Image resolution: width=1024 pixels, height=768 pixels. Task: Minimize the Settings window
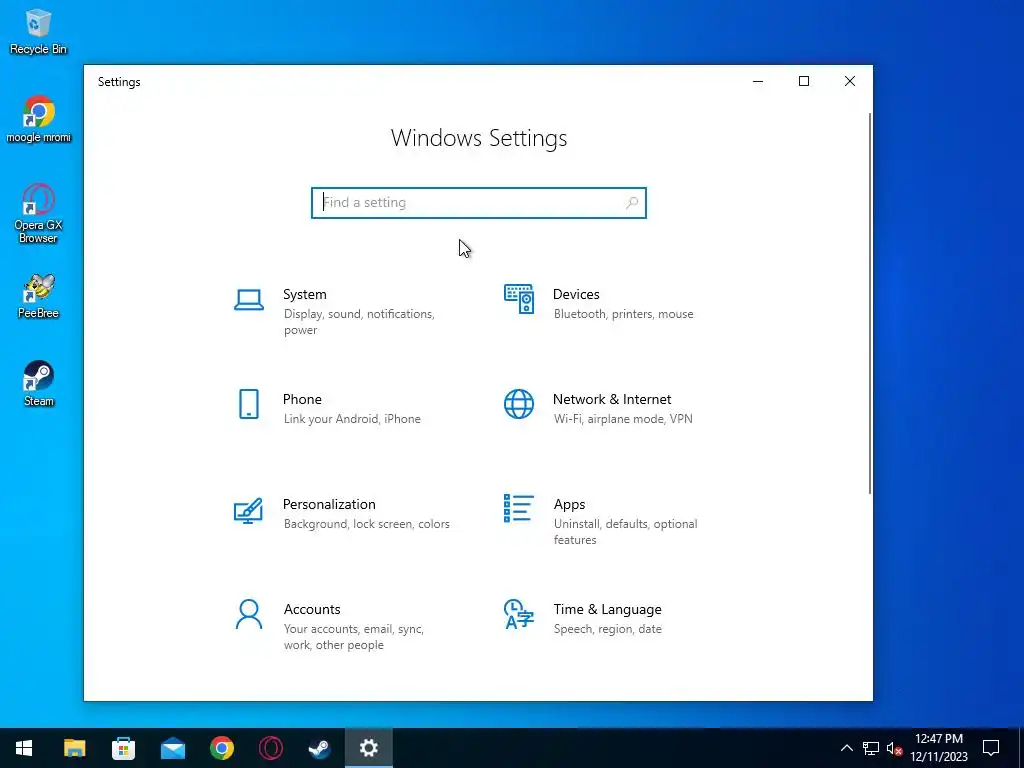pyautogui.click(x=758, y=82)
